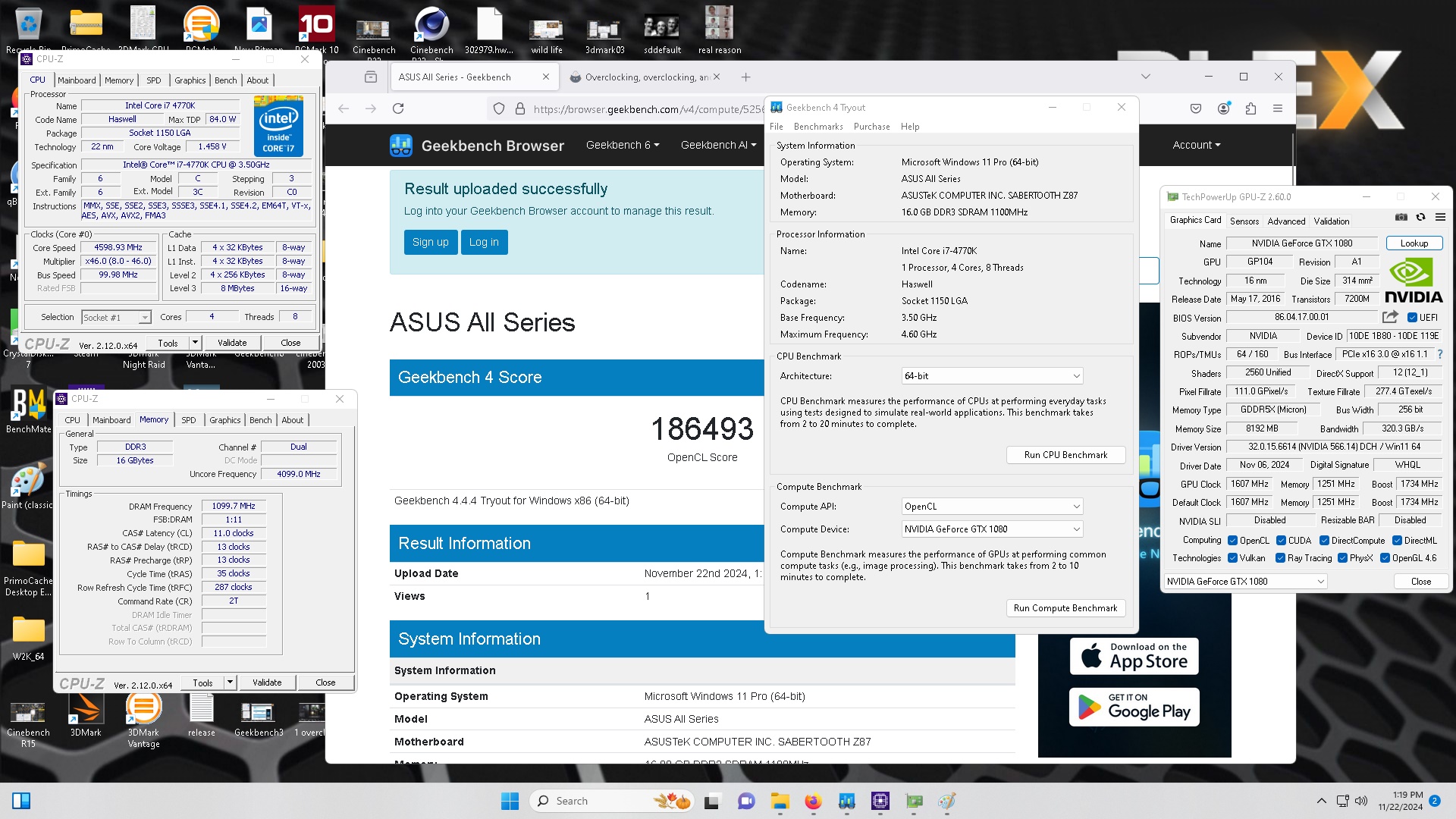Image resolution: width=1456 pixels, height=819 pixels.
Task: Open the Purchase menu in Geekbench 4
Action: click(x=871, y=127)
